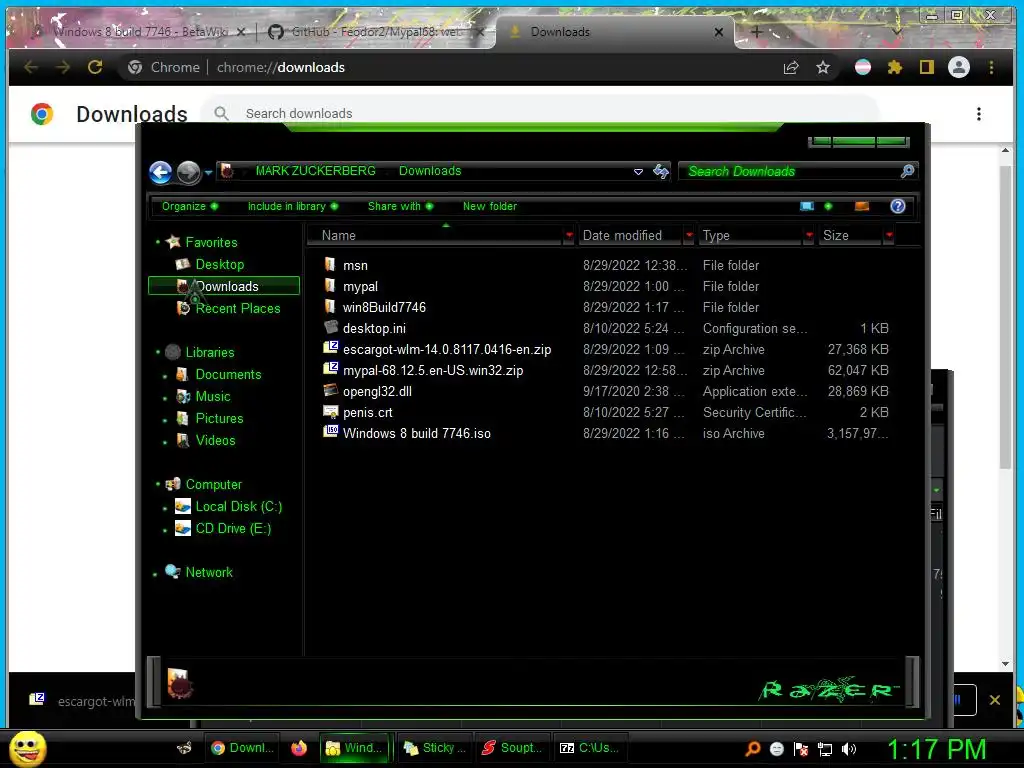1024x768 pixels.
Task: Switch to Sticky Notes in the taskbar
Action: coord(434,748)
